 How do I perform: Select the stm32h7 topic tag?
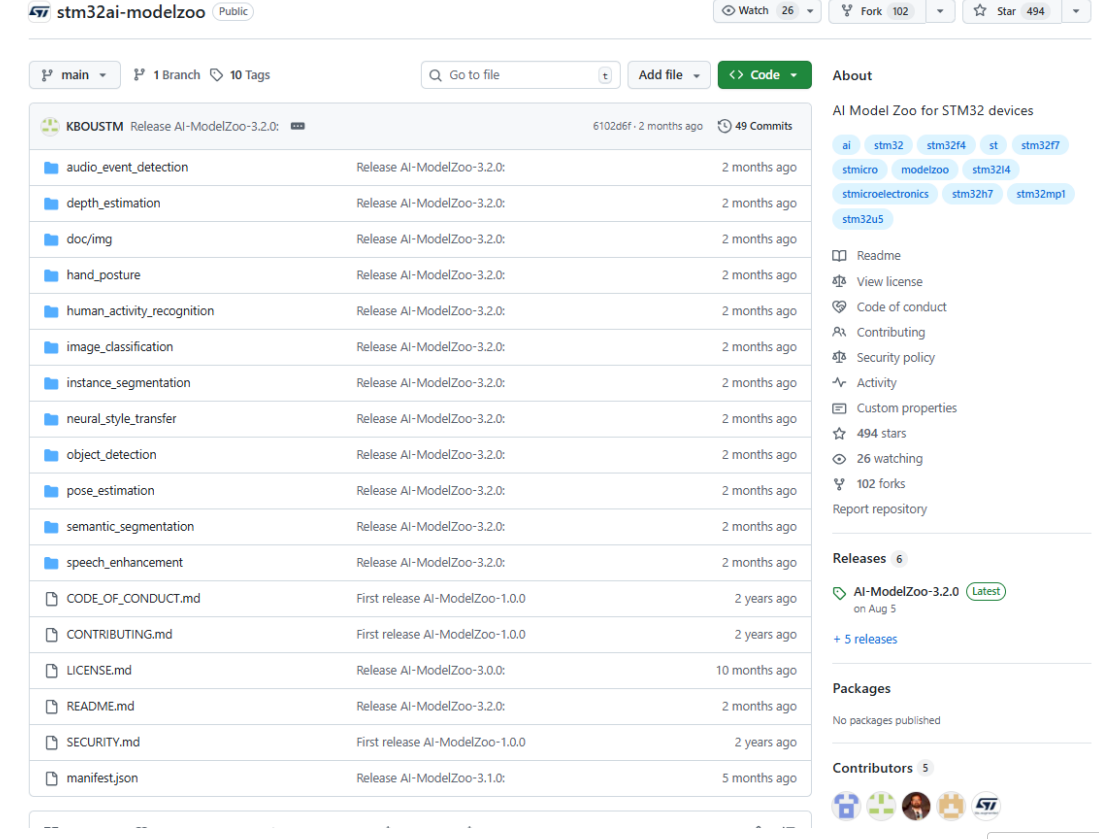click(x=971, y=194)
